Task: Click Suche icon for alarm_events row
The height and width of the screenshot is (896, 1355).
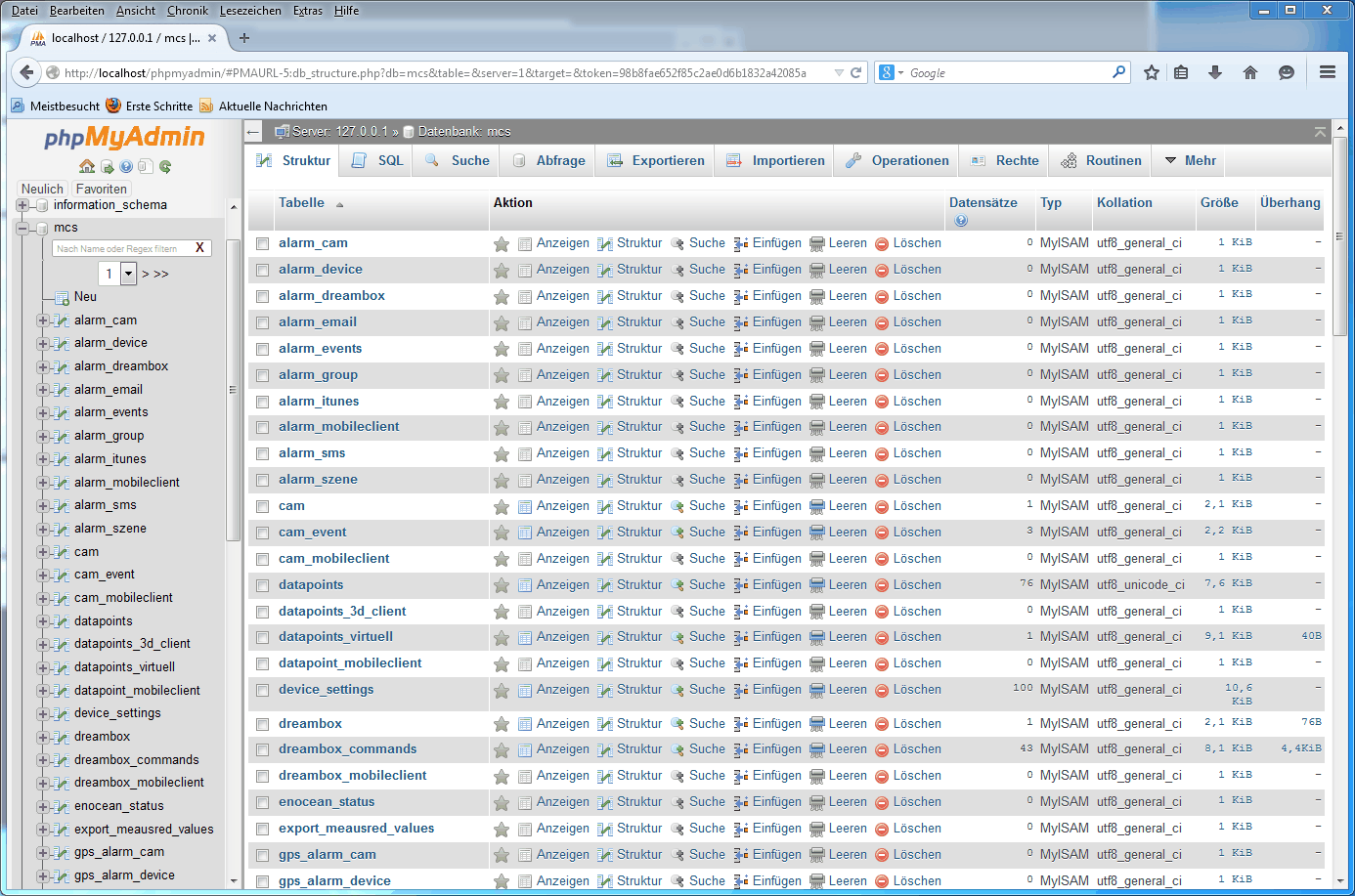Action: click(677, 350)
